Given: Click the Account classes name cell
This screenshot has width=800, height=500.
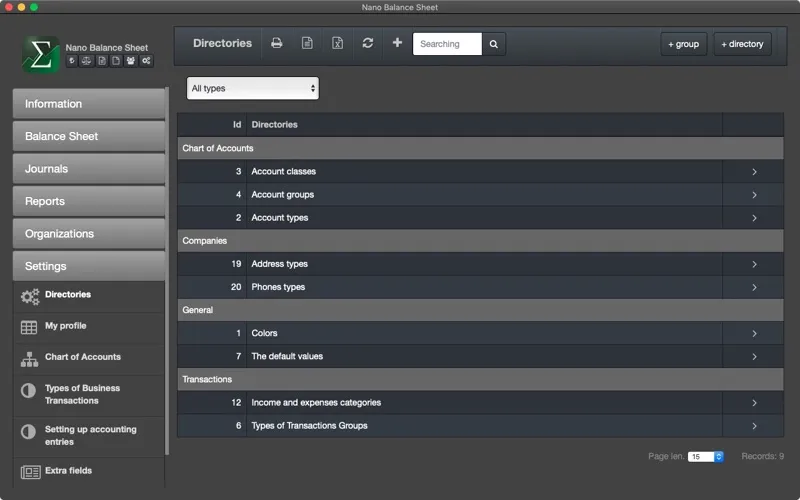Looking at the screenshot, I should [484, 171].
